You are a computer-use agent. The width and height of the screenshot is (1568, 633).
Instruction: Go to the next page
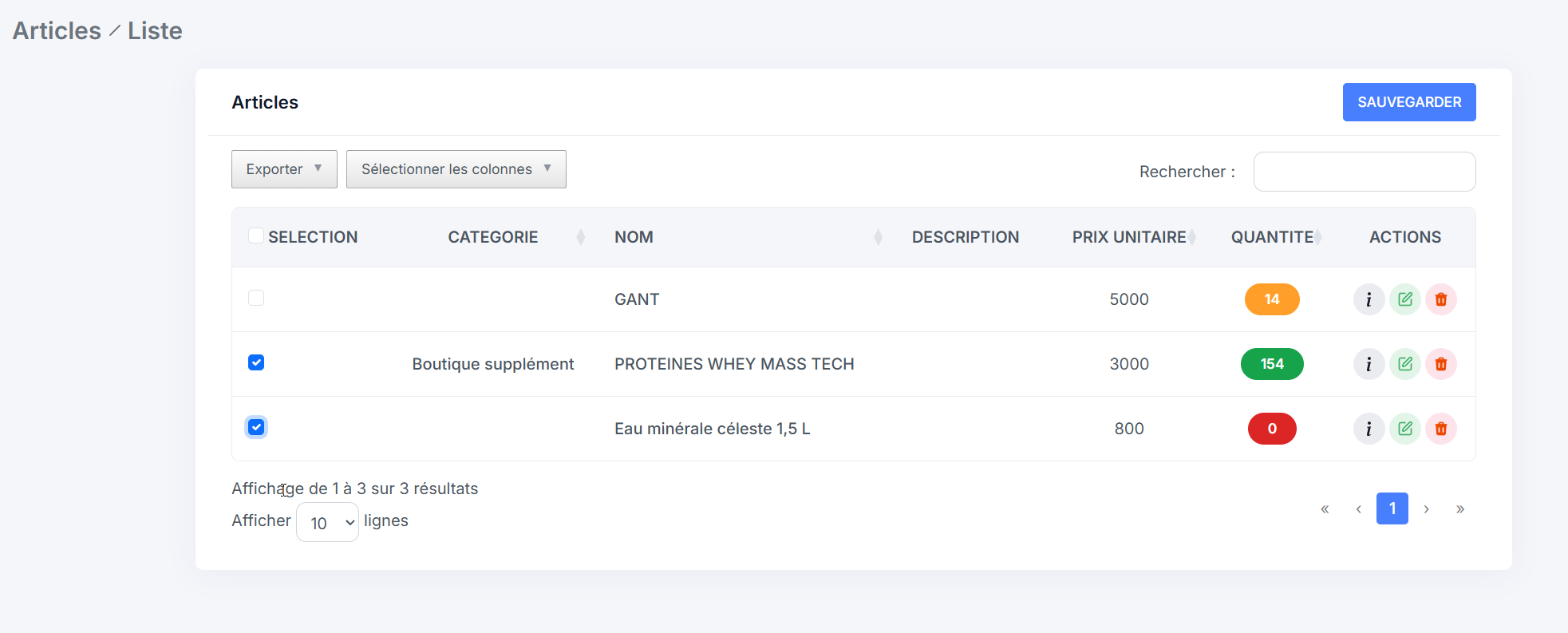(1426, 508)
